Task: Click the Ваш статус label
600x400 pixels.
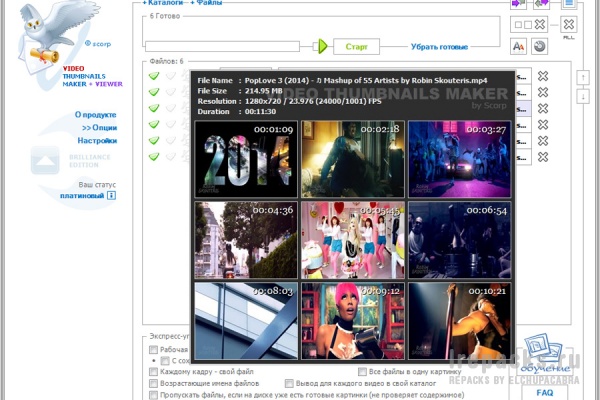Action: 97,184
